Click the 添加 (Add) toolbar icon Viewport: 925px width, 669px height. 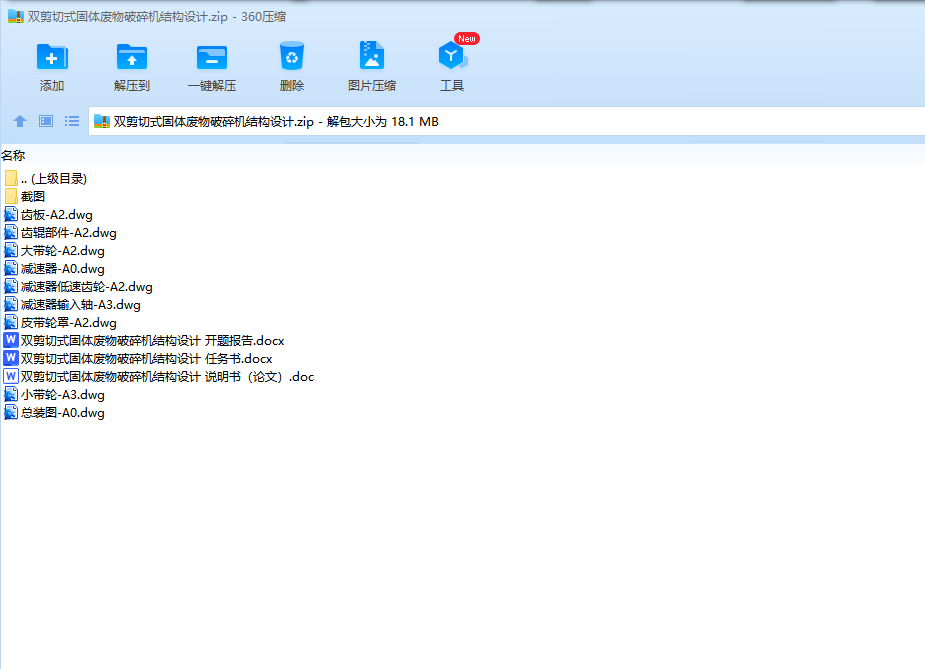(52, 57)
